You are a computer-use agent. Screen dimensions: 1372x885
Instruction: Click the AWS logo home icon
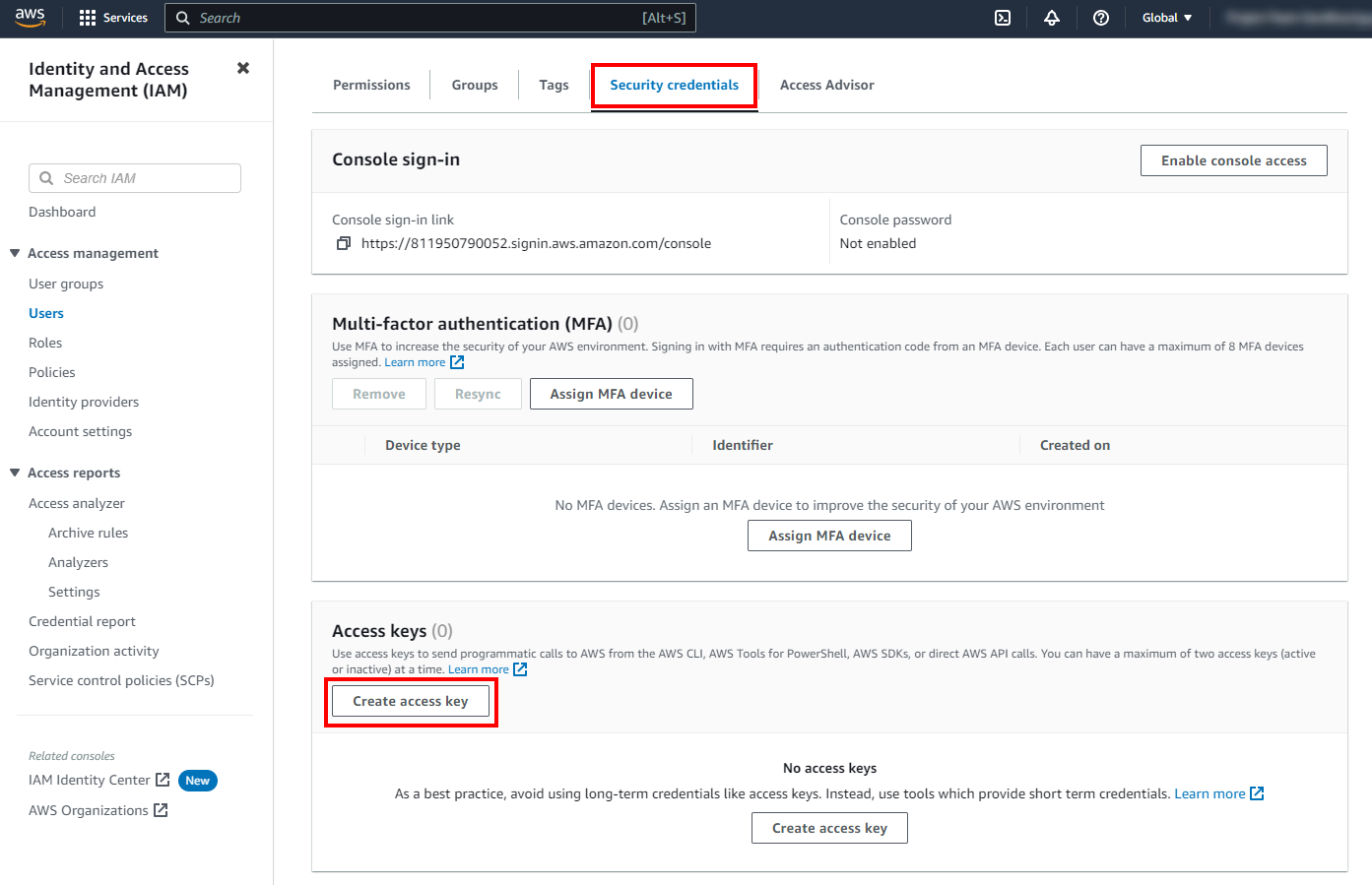tap(30, 18)
